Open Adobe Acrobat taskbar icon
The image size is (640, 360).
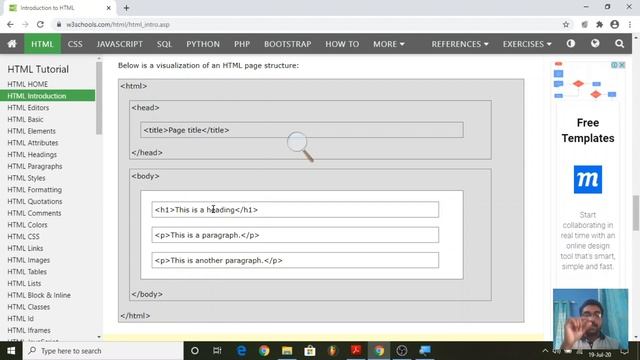(x=356, y=350)
